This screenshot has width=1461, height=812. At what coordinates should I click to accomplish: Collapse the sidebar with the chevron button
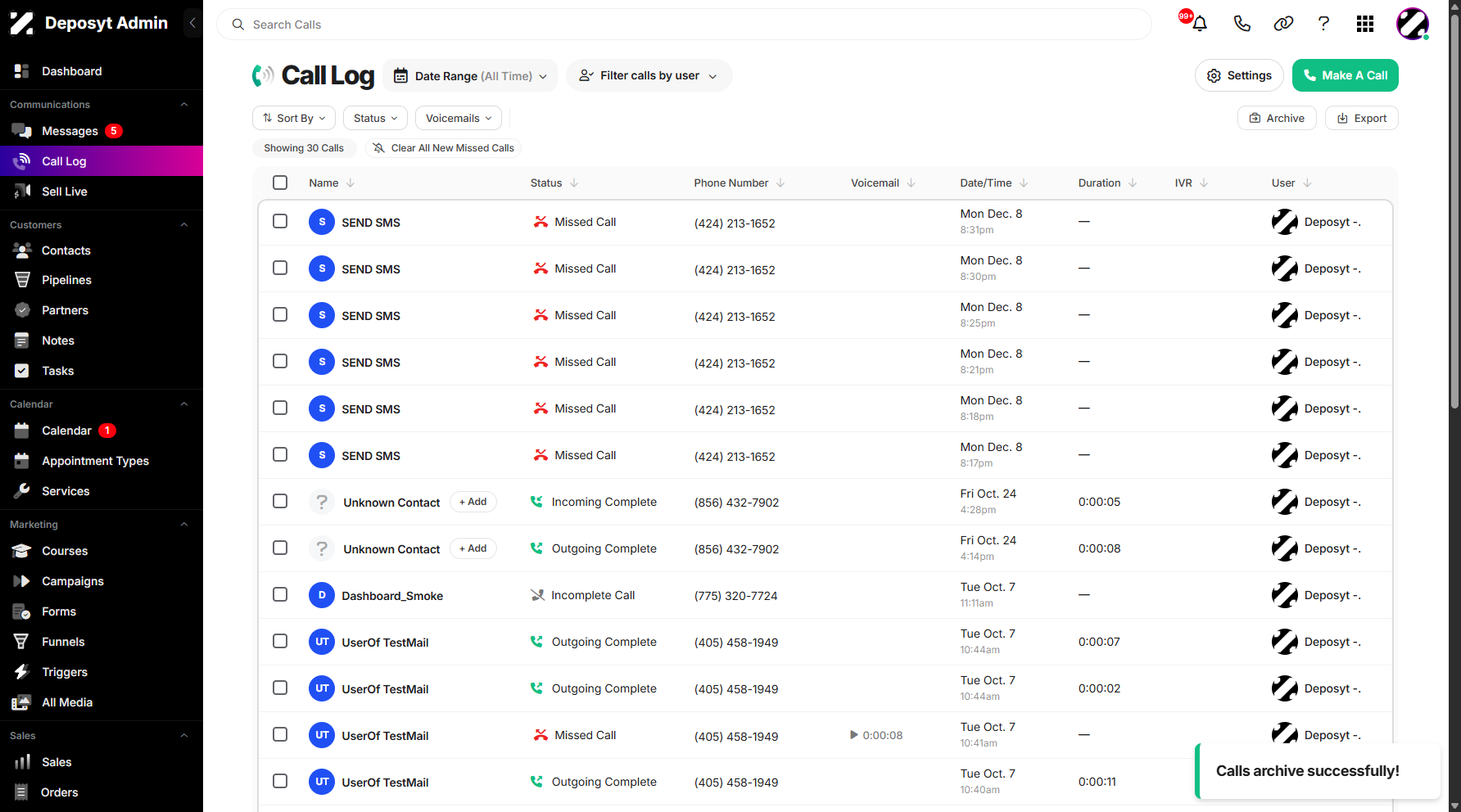[192, 23]
